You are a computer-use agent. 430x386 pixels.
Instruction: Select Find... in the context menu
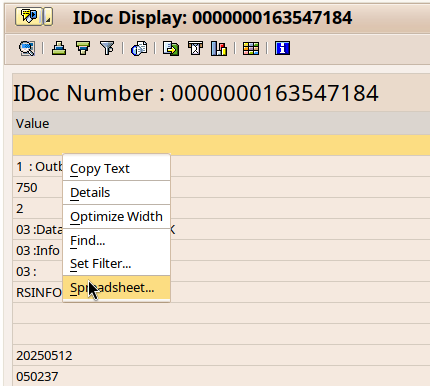click(116, 241)
